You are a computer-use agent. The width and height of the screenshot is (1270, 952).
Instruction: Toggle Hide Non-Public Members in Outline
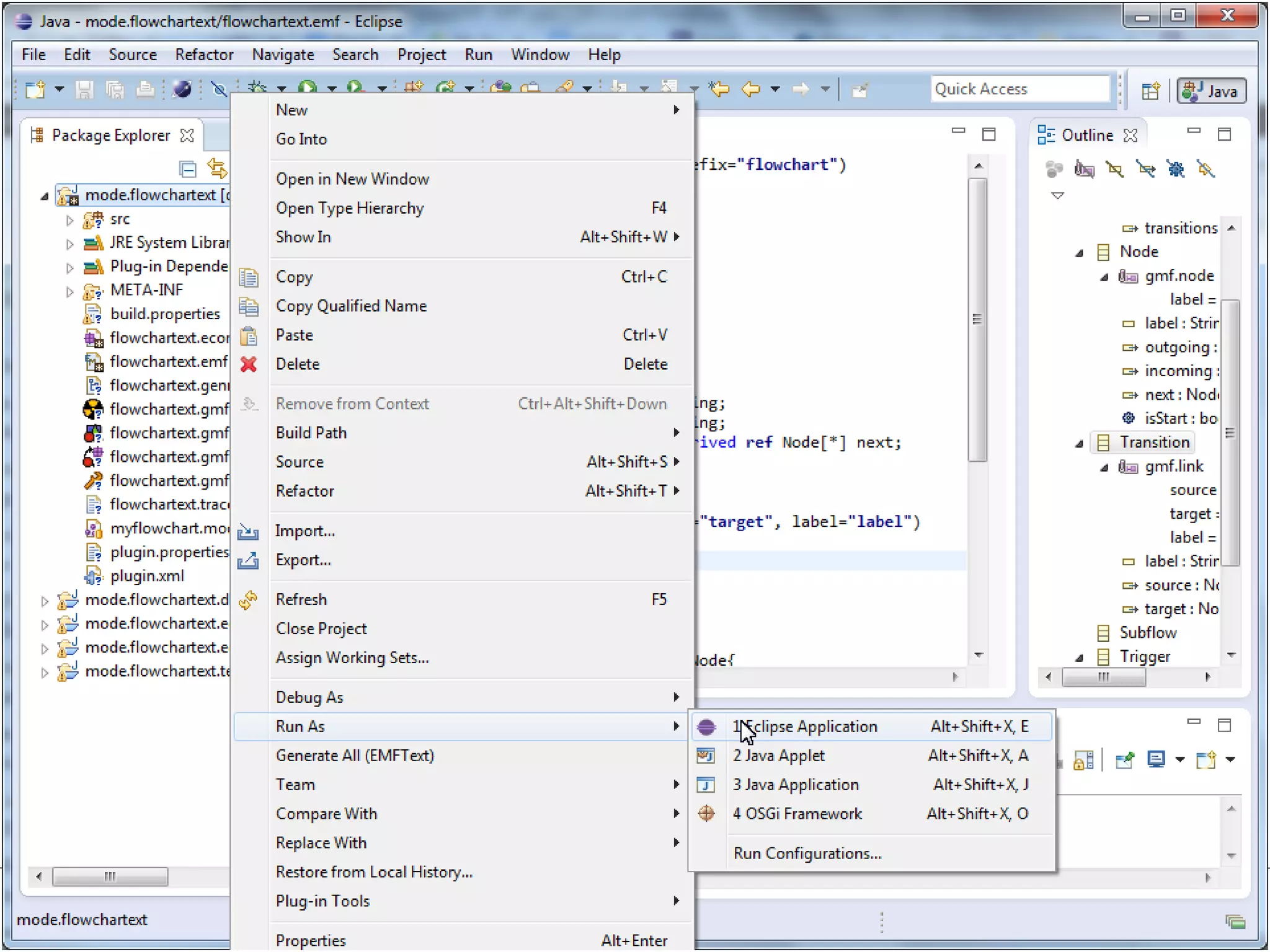1175,169
